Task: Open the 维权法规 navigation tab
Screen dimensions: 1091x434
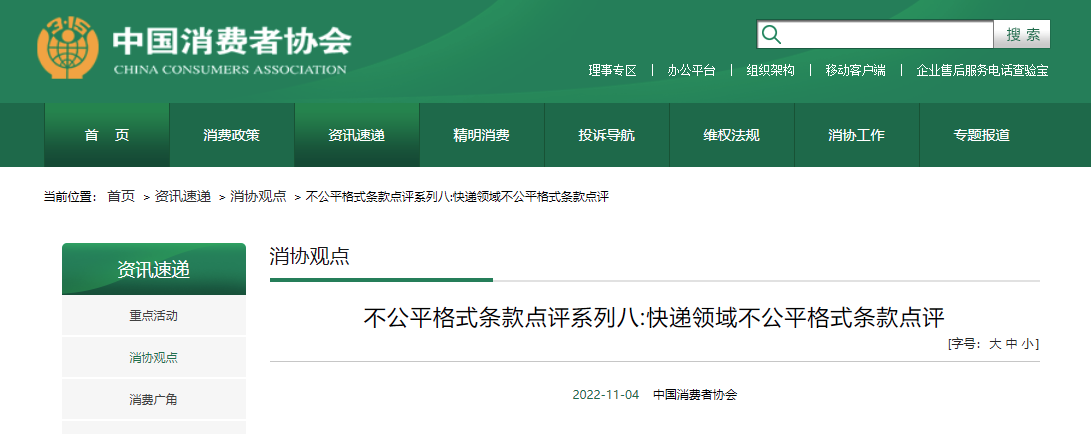Action: [731, 135]
